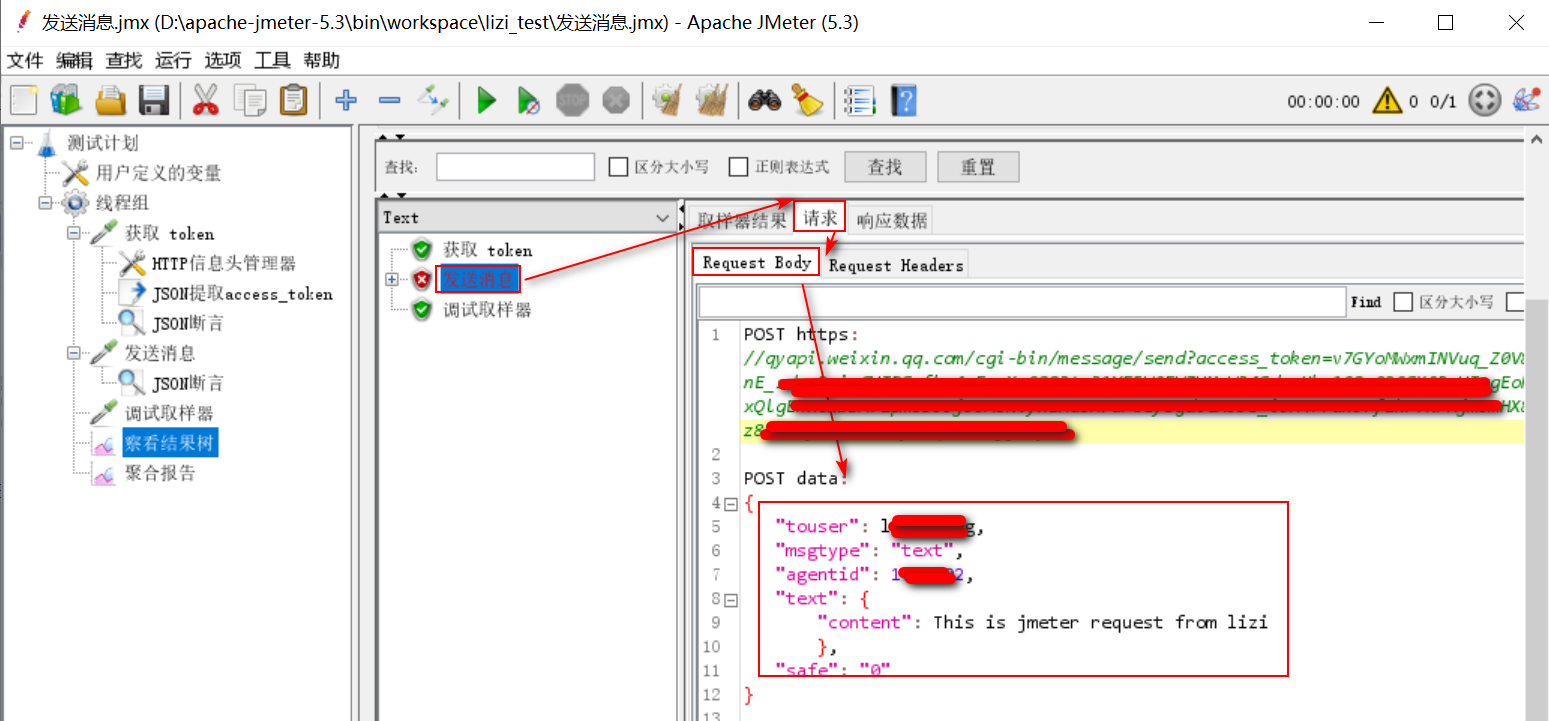This screenshot has width=1549, height=721.
Task: Switch to the 请求 tab
Action: coord(820,218)
